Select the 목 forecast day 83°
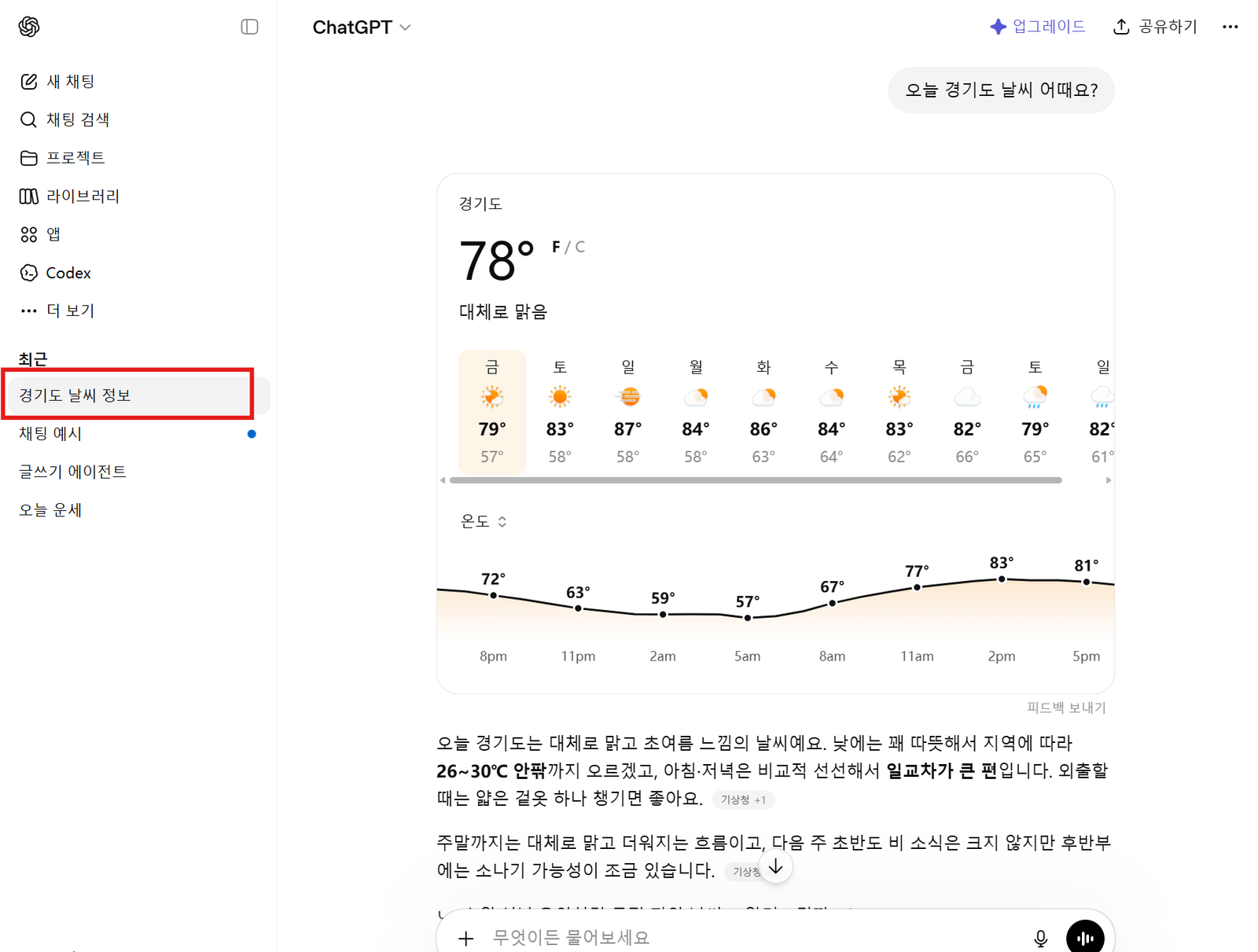Viewport: 1258px width, 952px height. coord(899,411)
